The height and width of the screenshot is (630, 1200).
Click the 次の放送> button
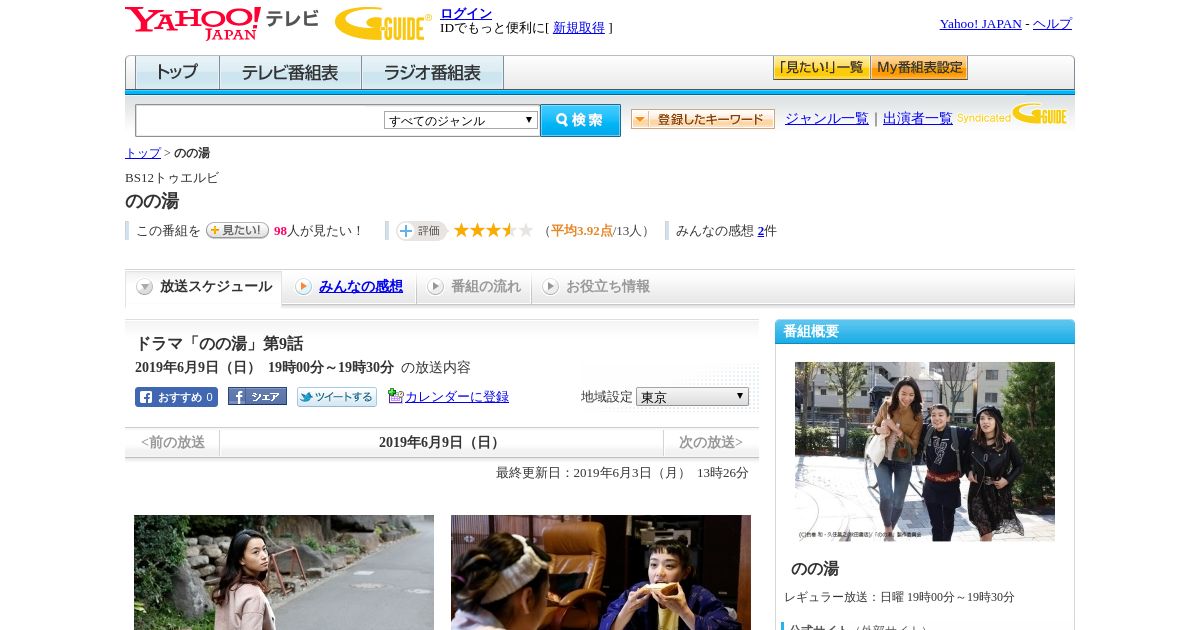(711, 443)
